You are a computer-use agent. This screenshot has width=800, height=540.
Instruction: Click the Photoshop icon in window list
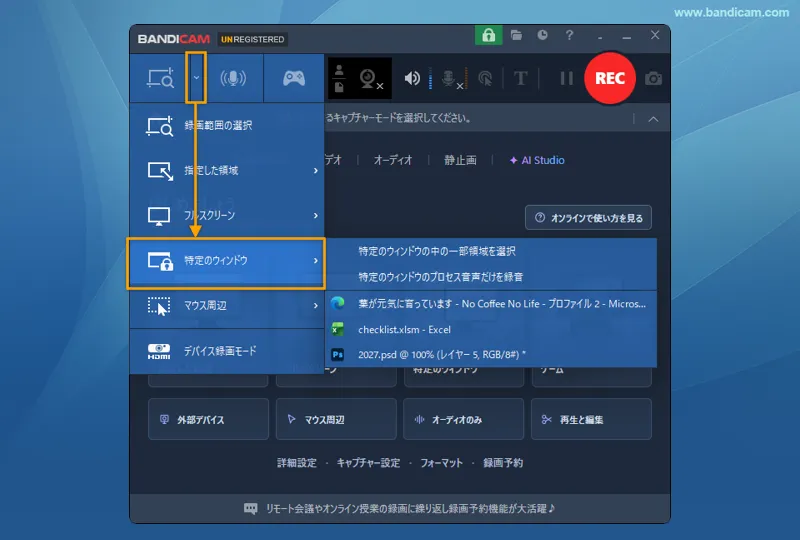click(337, 354)
